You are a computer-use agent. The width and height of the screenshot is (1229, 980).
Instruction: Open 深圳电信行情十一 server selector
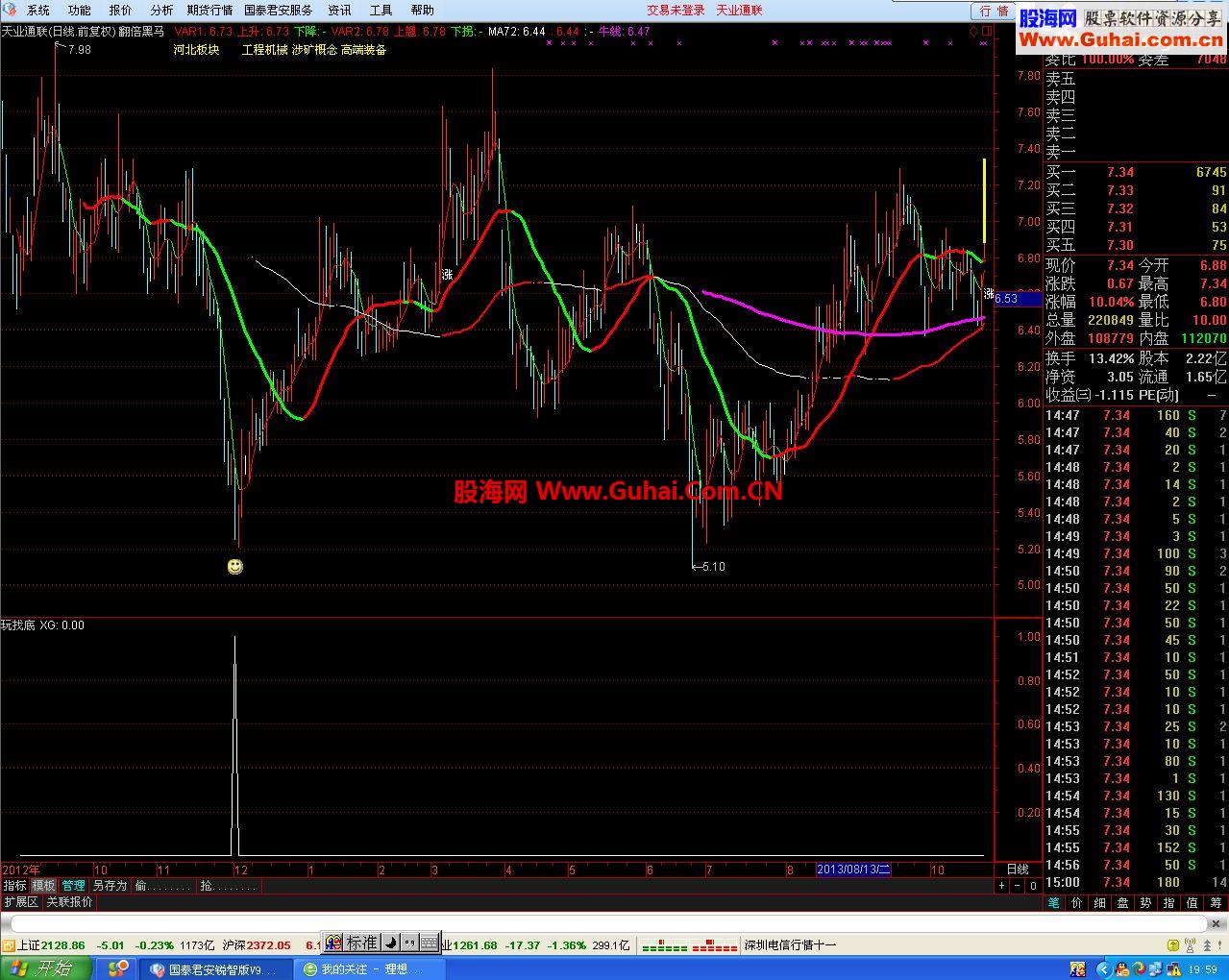791,945
